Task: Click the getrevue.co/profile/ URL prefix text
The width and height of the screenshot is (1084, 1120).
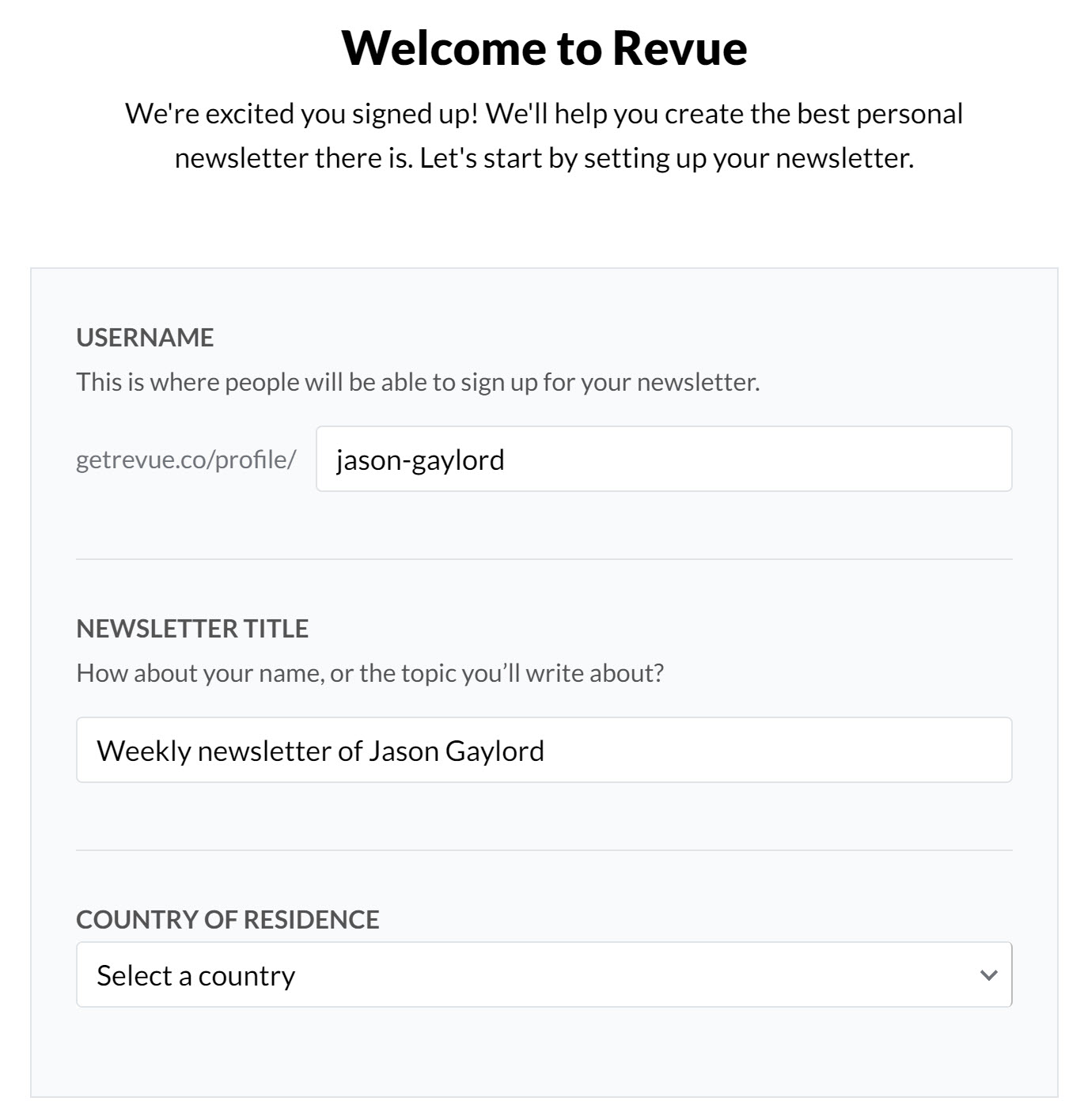Action: tap(186, 460)
